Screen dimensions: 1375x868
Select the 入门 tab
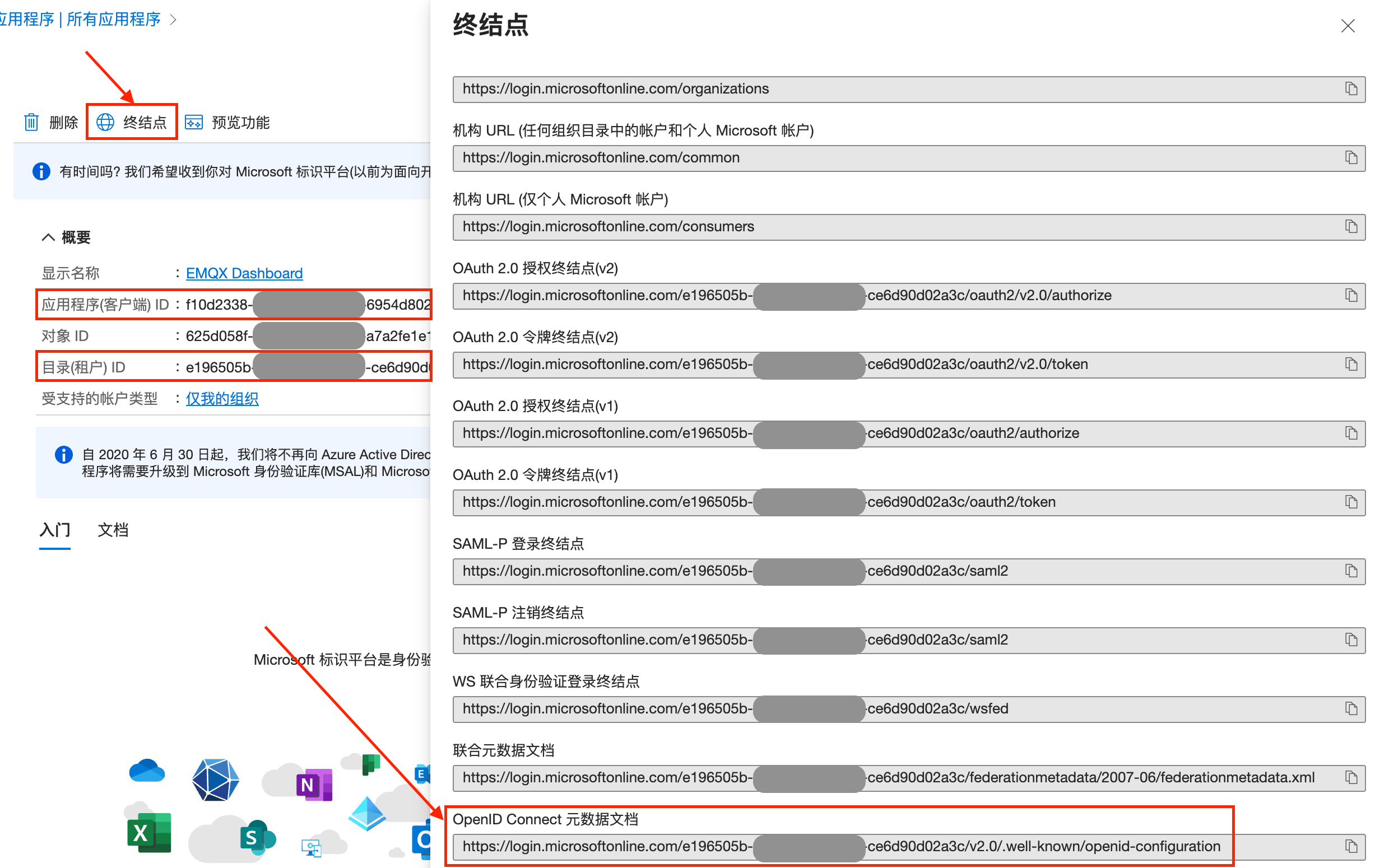(54, 530)
